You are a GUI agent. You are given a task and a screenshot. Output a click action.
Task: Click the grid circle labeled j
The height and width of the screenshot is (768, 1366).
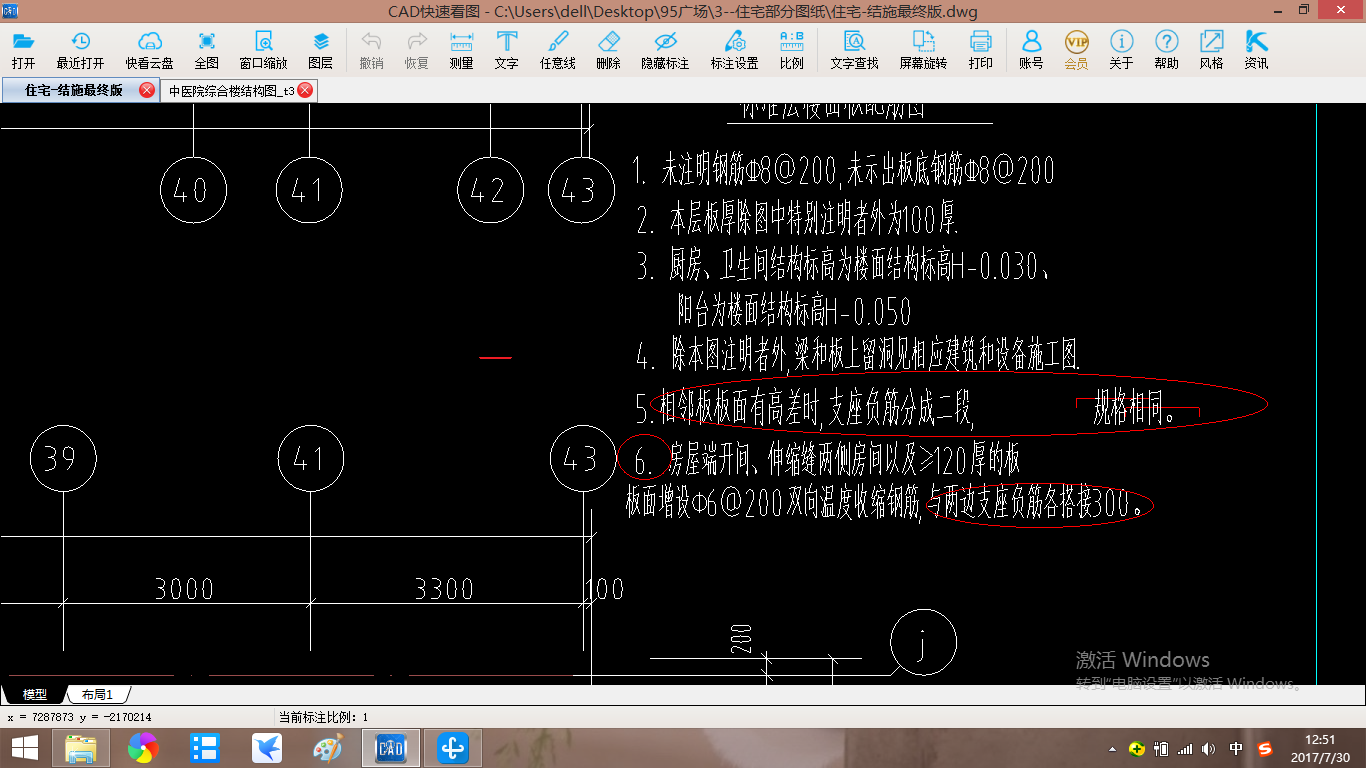(x=923, y=643)
